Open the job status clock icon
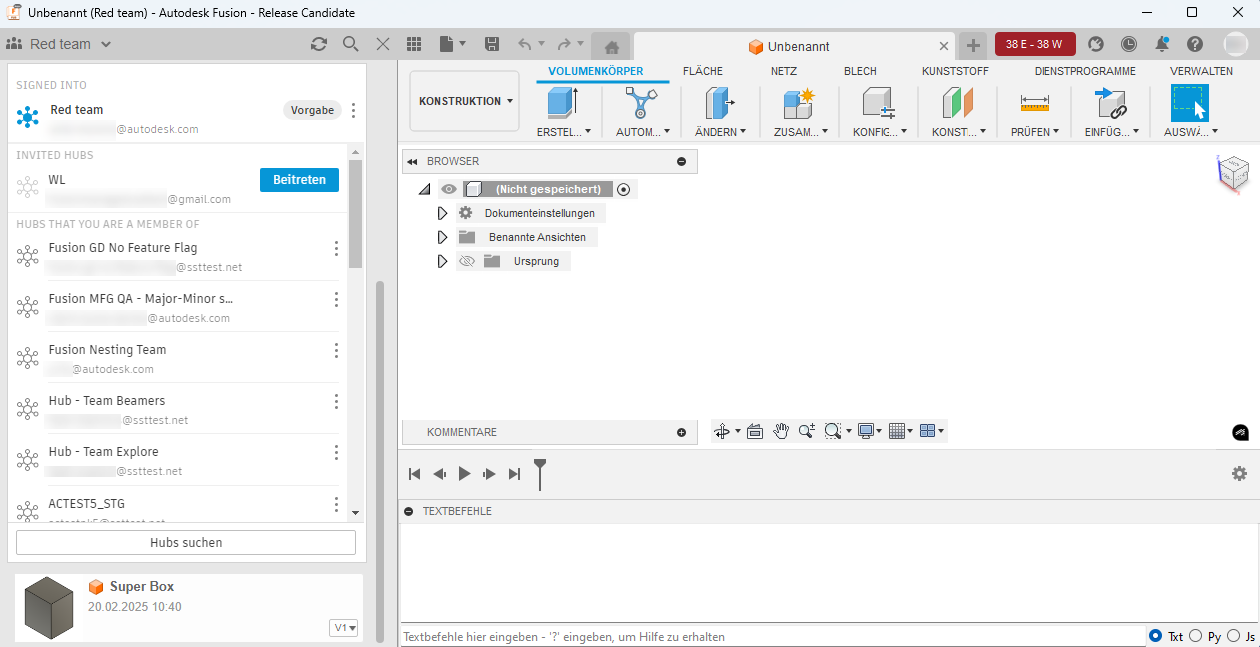 (x=1129, y=44)
